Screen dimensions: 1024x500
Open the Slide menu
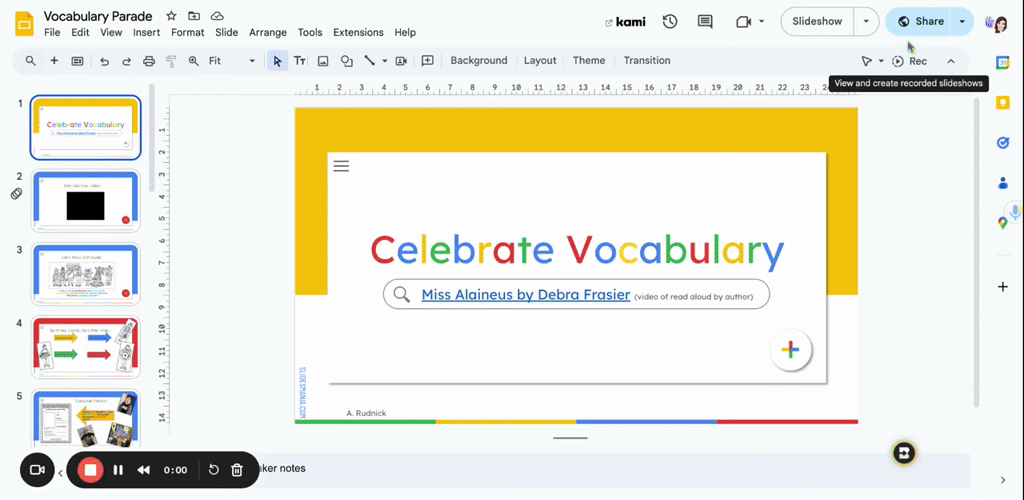pyautogui.click(x=227, y=33)
